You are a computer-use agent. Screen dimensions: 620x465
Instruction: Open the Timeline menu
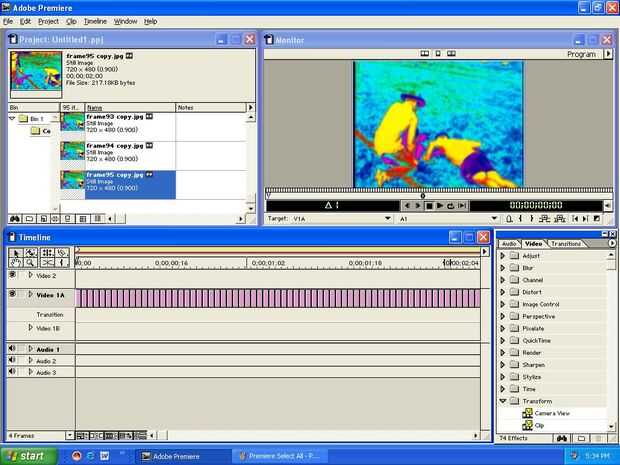95,21
